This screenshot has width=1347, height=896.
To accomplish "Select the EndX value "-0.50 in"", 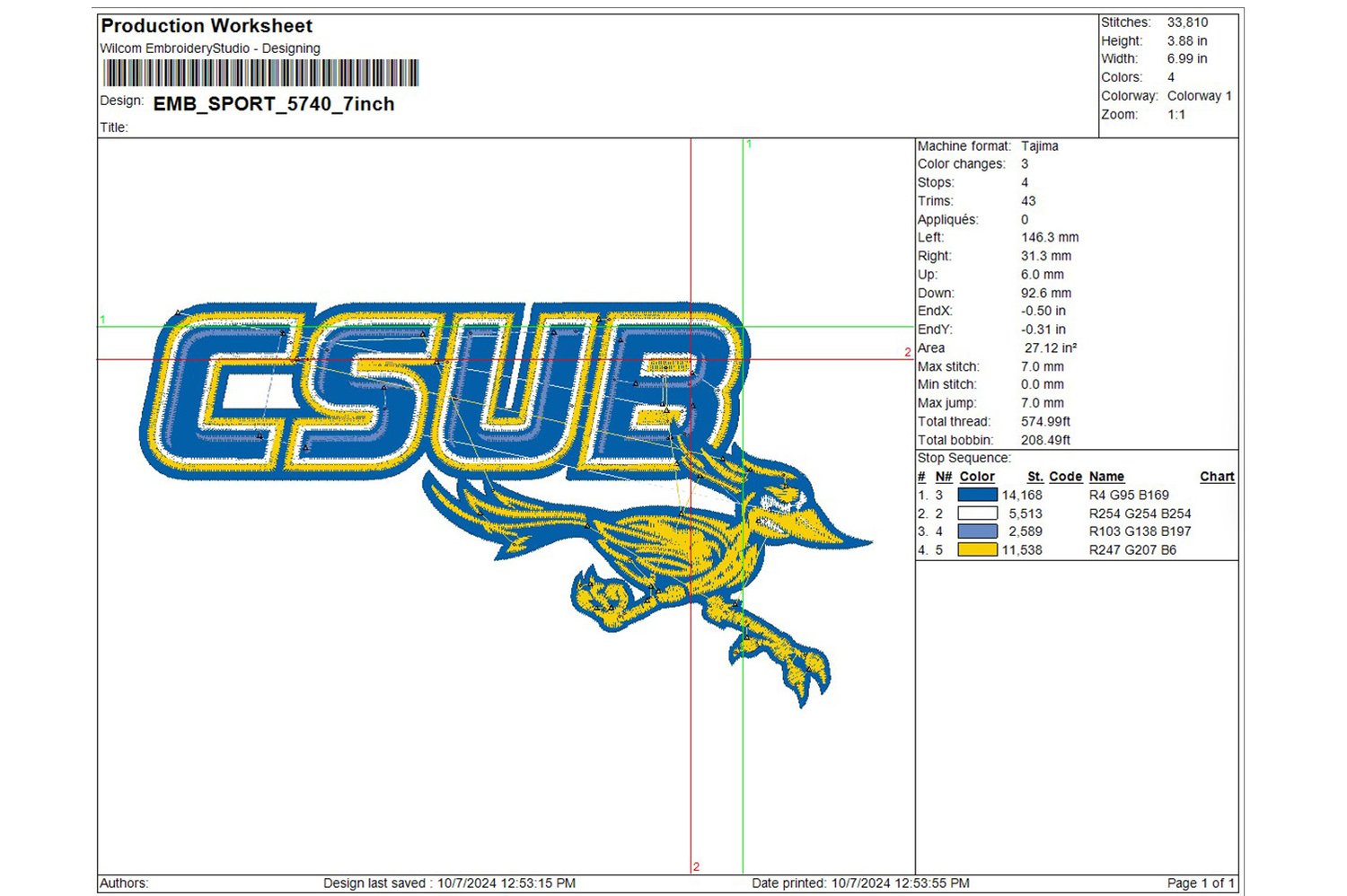I will [1043, 312].
